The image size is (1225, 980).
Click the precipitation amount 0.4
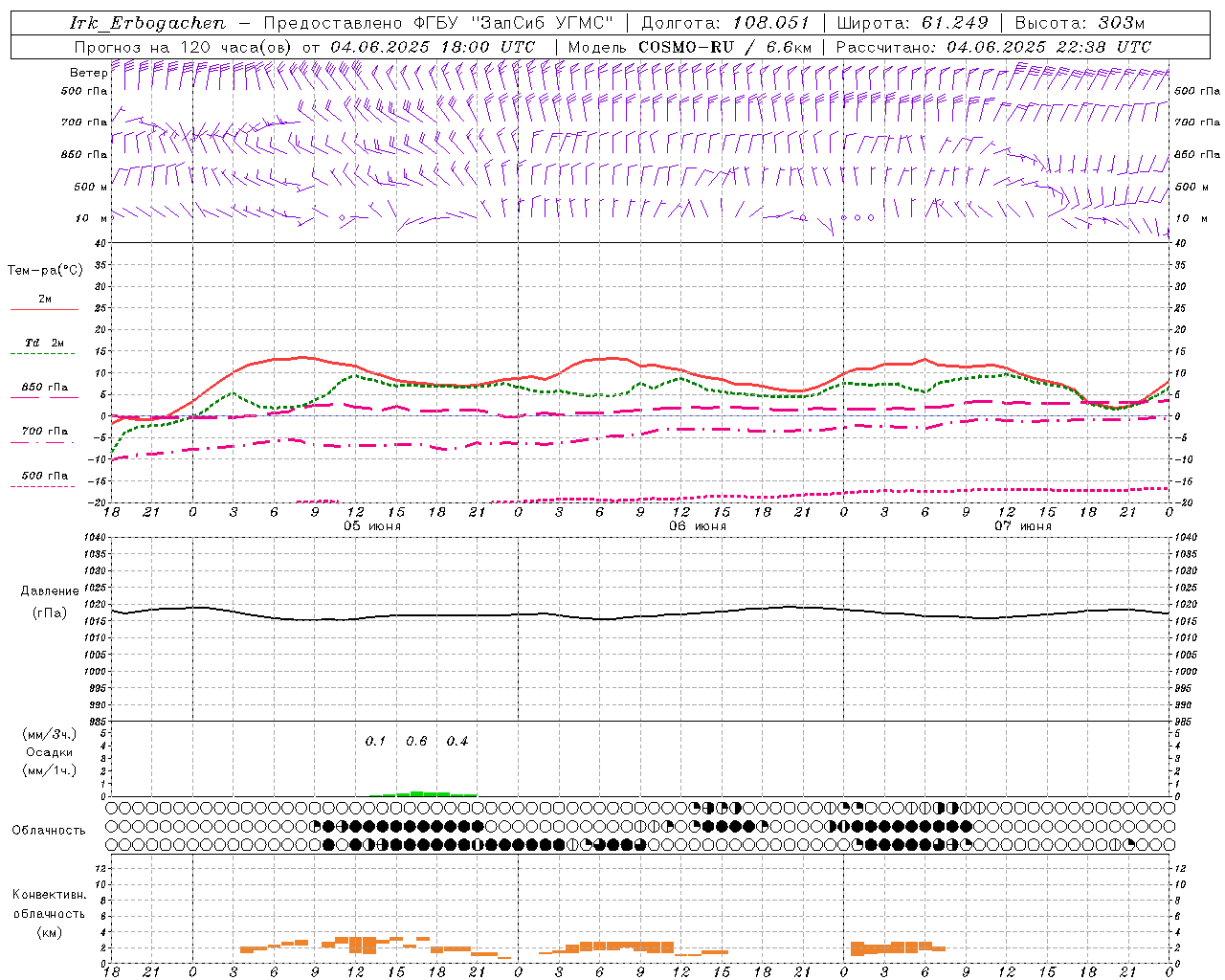tap(457, 741)
